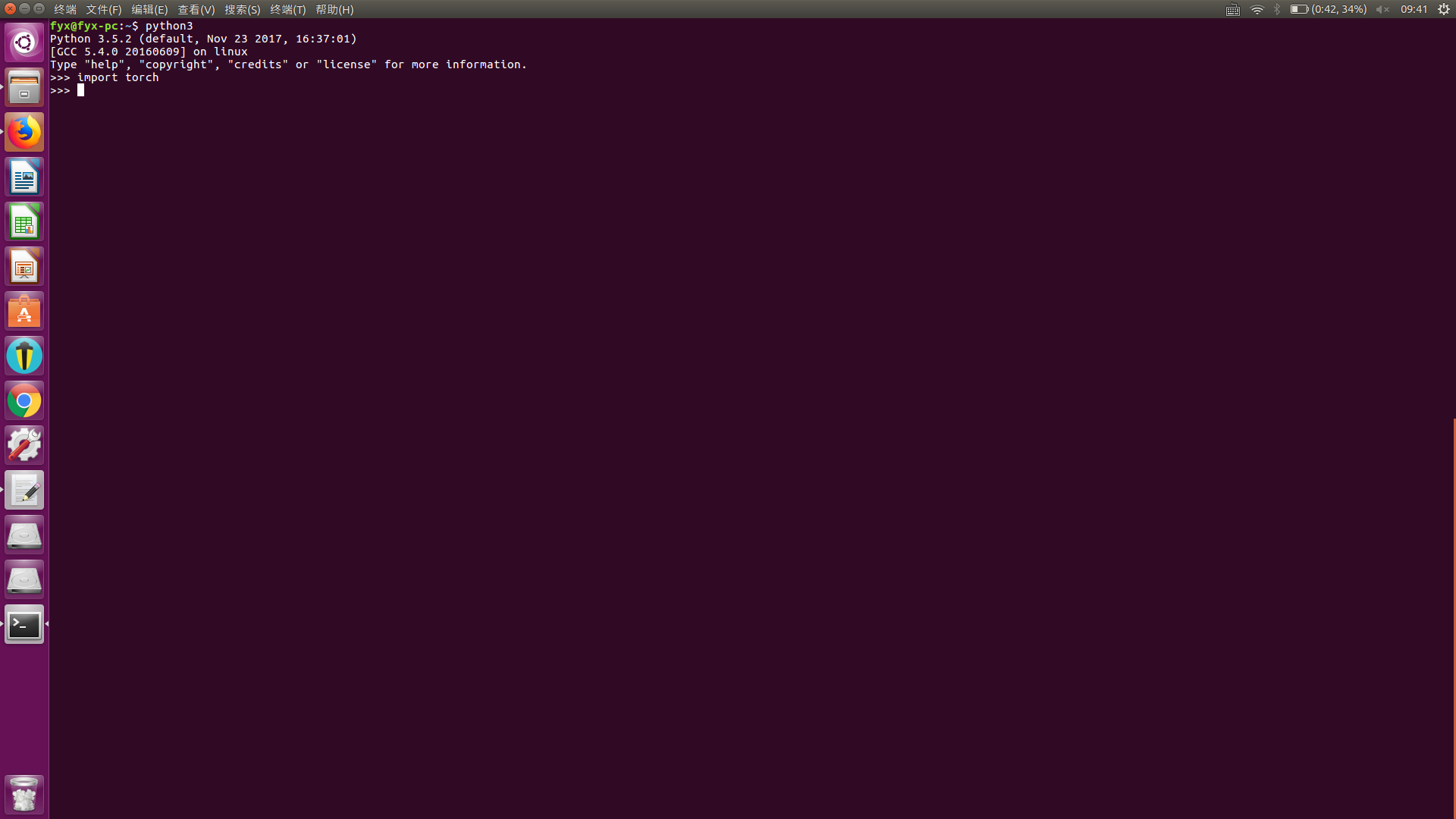Open the second disk drive icon
1456x819 pixels.
pos(24,579)
